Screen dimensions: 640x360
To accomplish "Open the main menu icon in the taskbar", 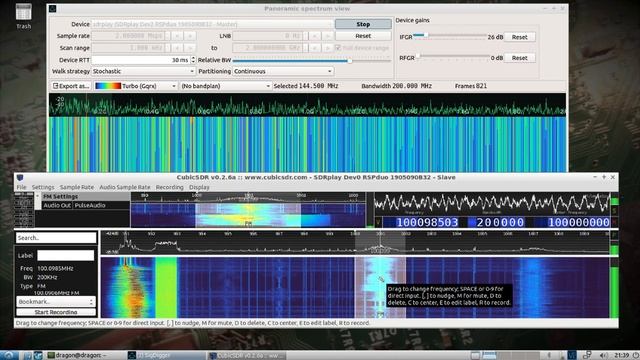I will [9, 355].
